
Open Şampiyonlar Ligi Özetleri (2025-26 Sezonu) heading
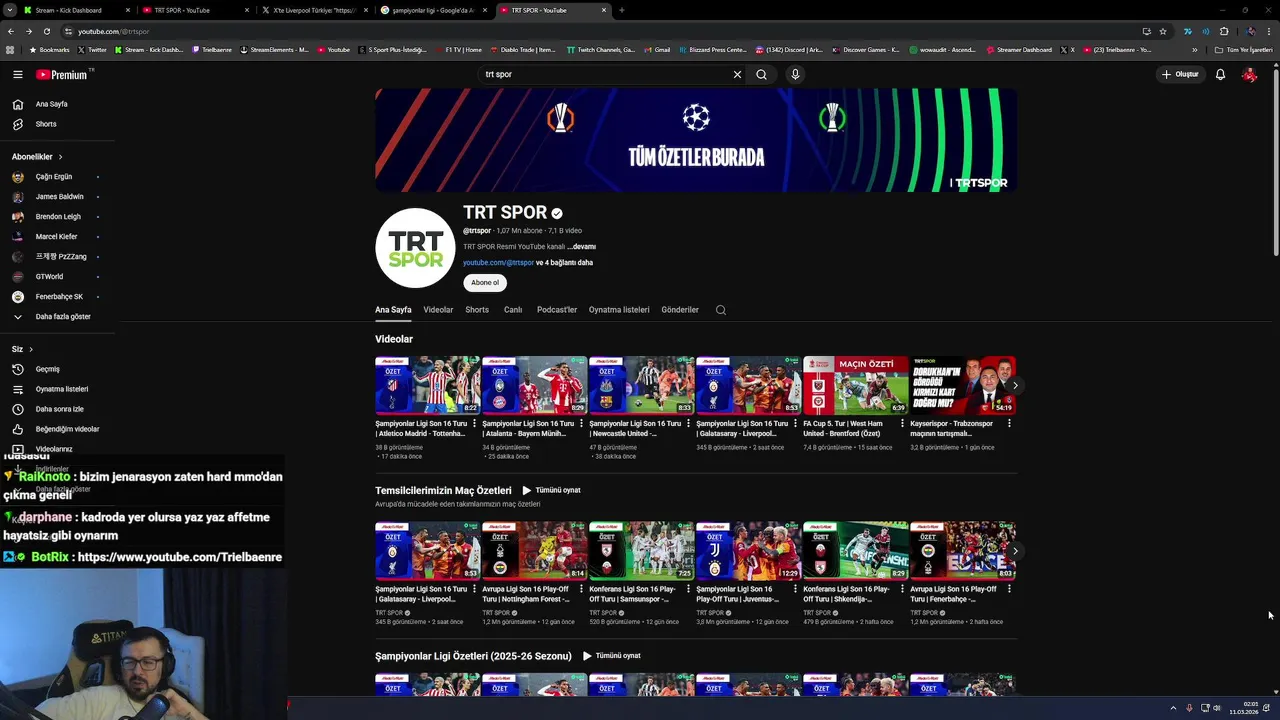click(473, 656)
